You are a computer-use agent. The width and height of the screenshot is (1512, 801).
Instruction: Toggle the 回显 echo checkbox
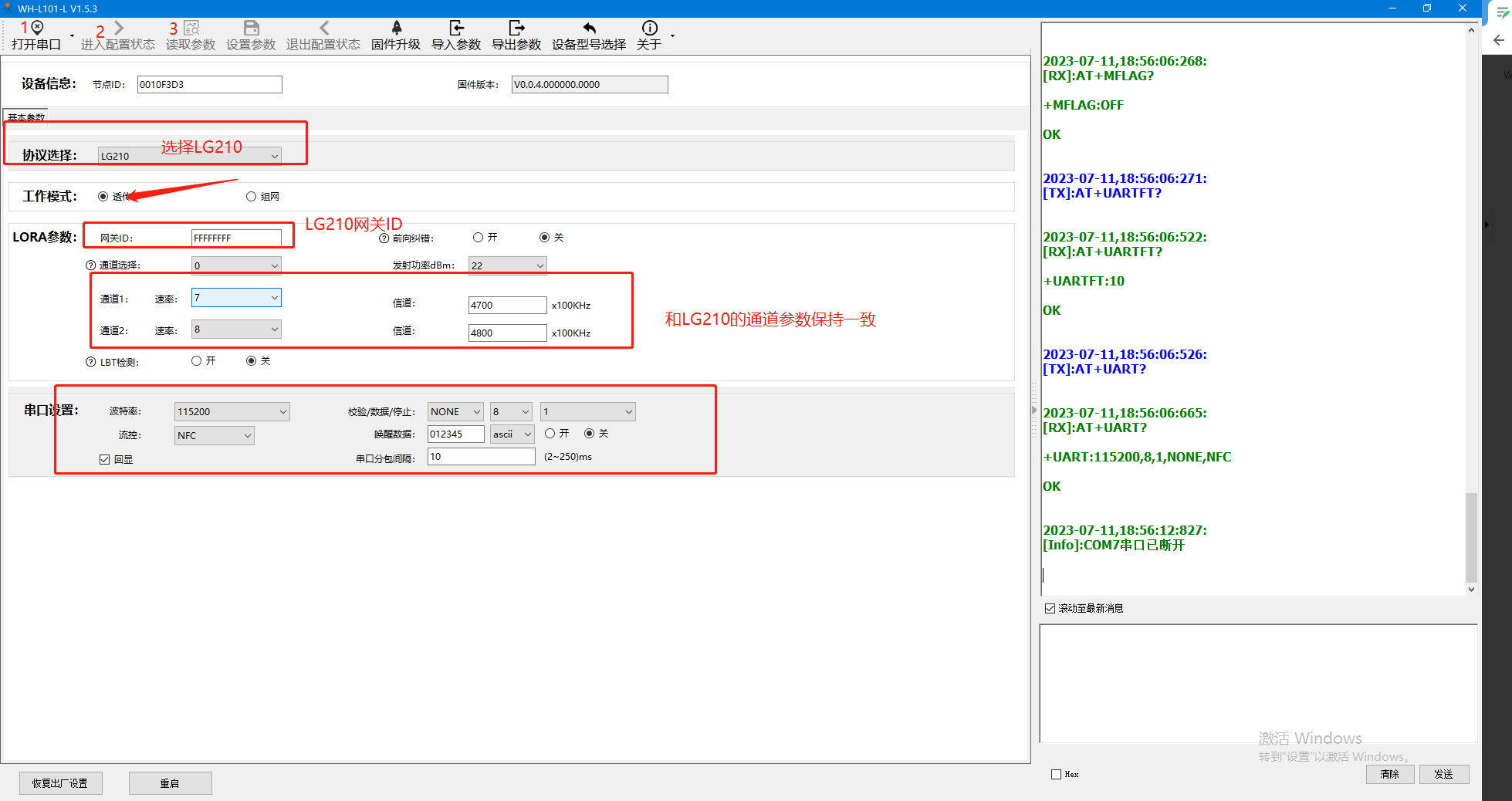coord(105,459)
